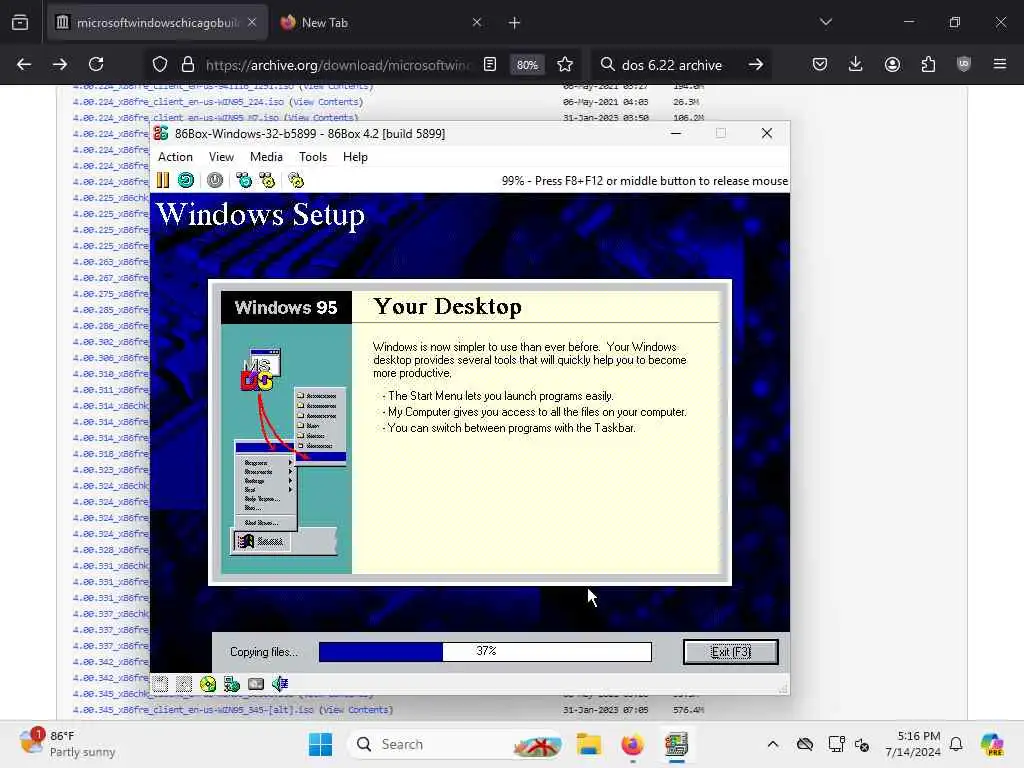Submit search with the arrow button

756,64
